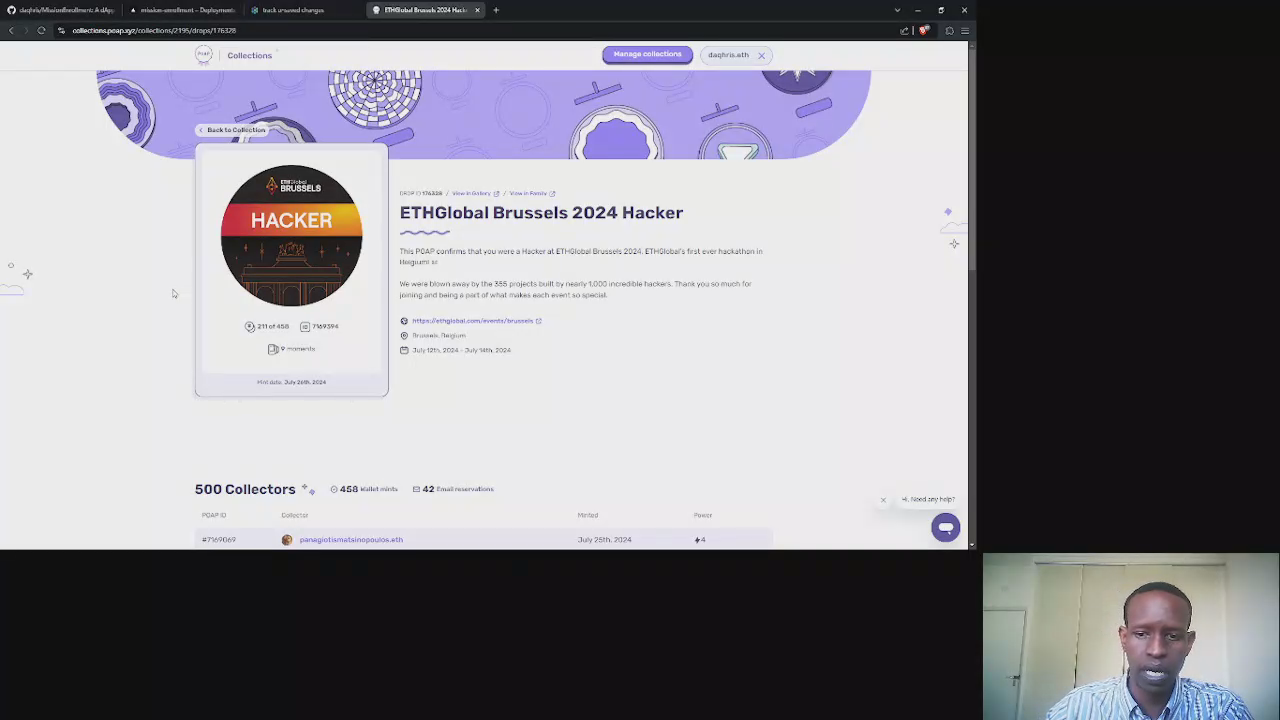The width and height of the screenshot is (1280, 720).
Task: Open View in Gallery link
Action: tap(475, 193)
